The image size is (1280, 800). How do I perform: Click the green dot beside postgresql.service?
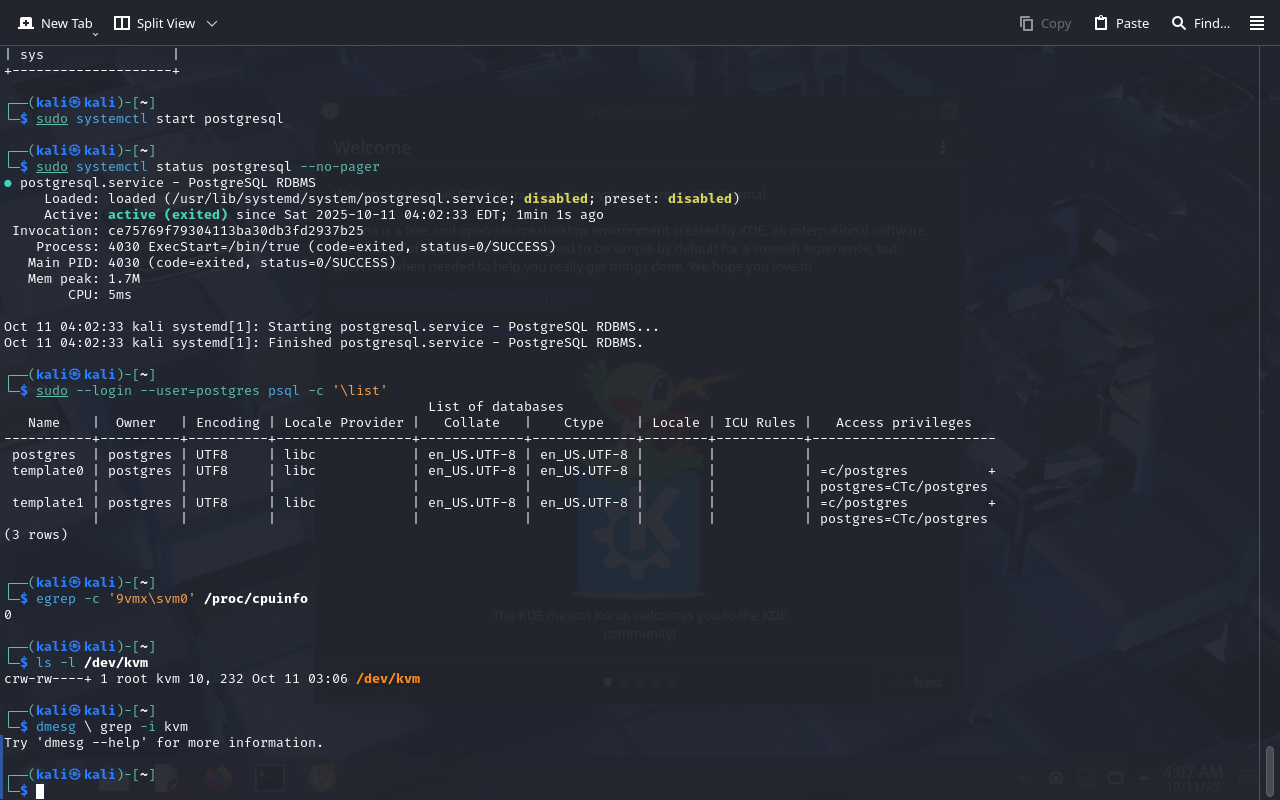pos(8,183)
